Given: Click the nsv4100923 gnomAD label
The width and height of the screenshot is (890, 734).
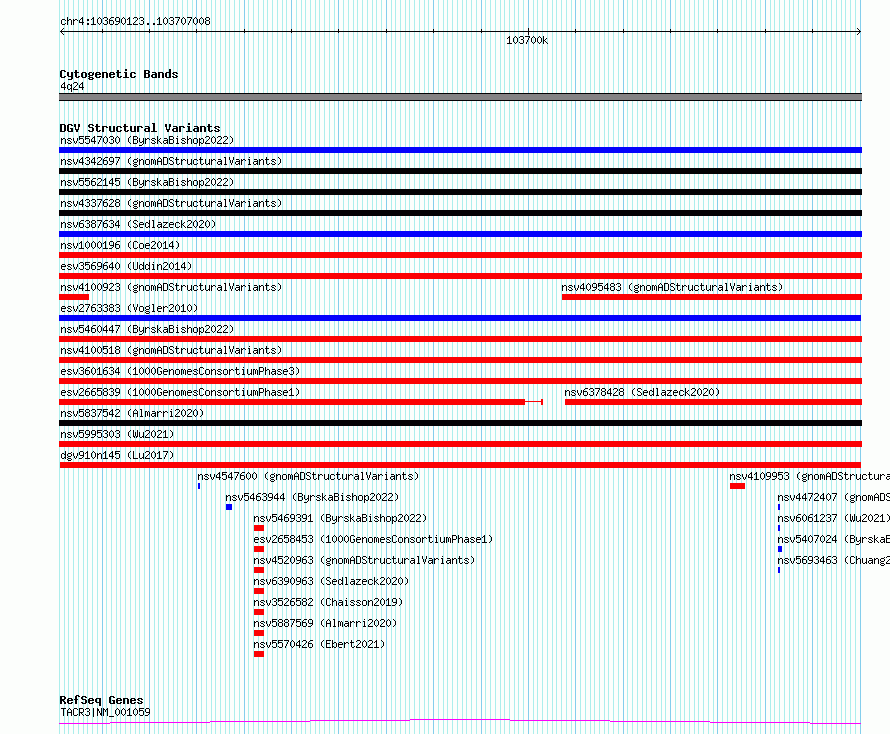Looking at the screenshot, I should click(171, 287).
